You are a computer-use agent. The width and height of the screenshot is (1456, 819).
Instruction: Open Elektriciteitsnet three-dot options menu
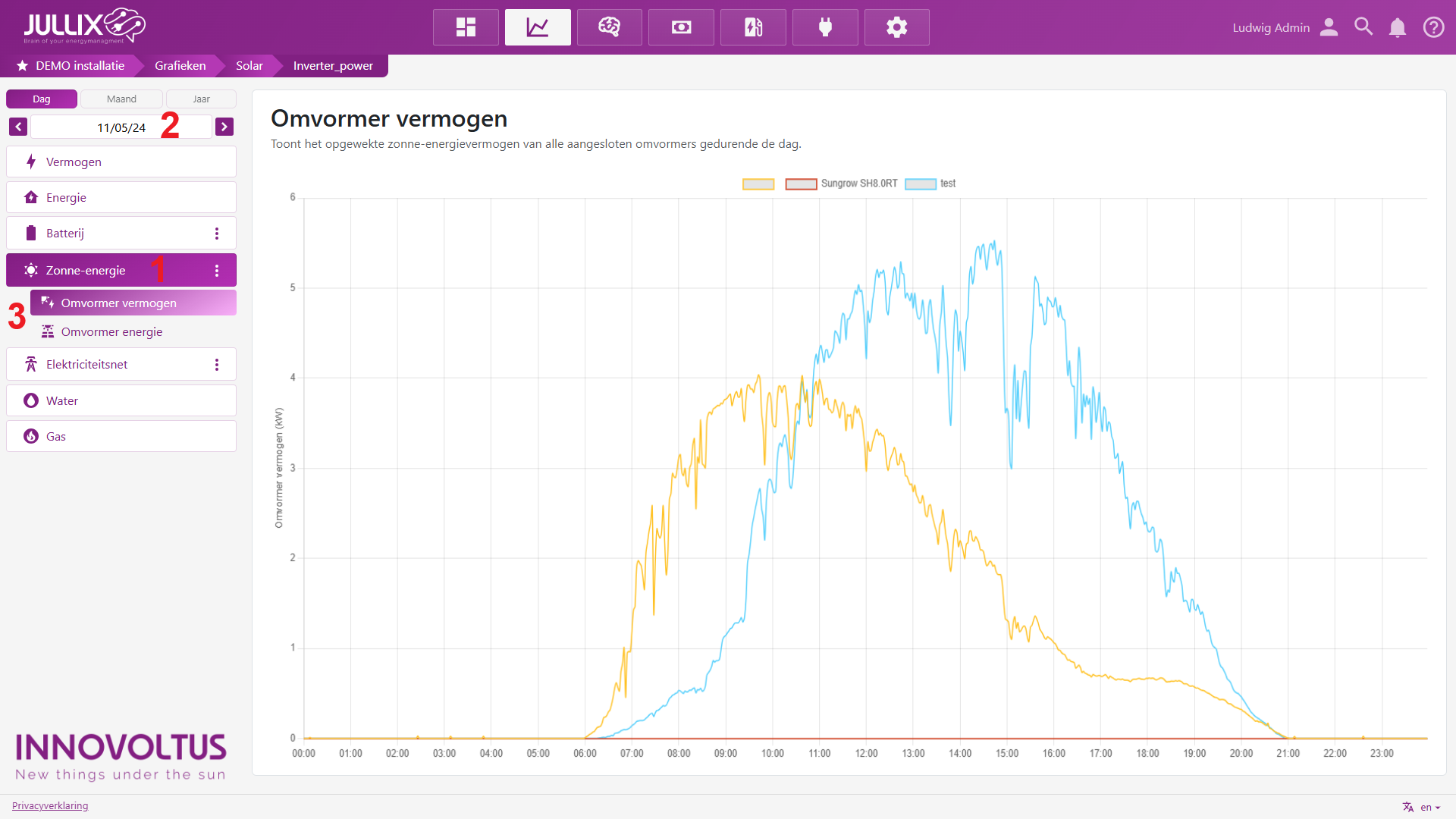click(x=217, y=365)
